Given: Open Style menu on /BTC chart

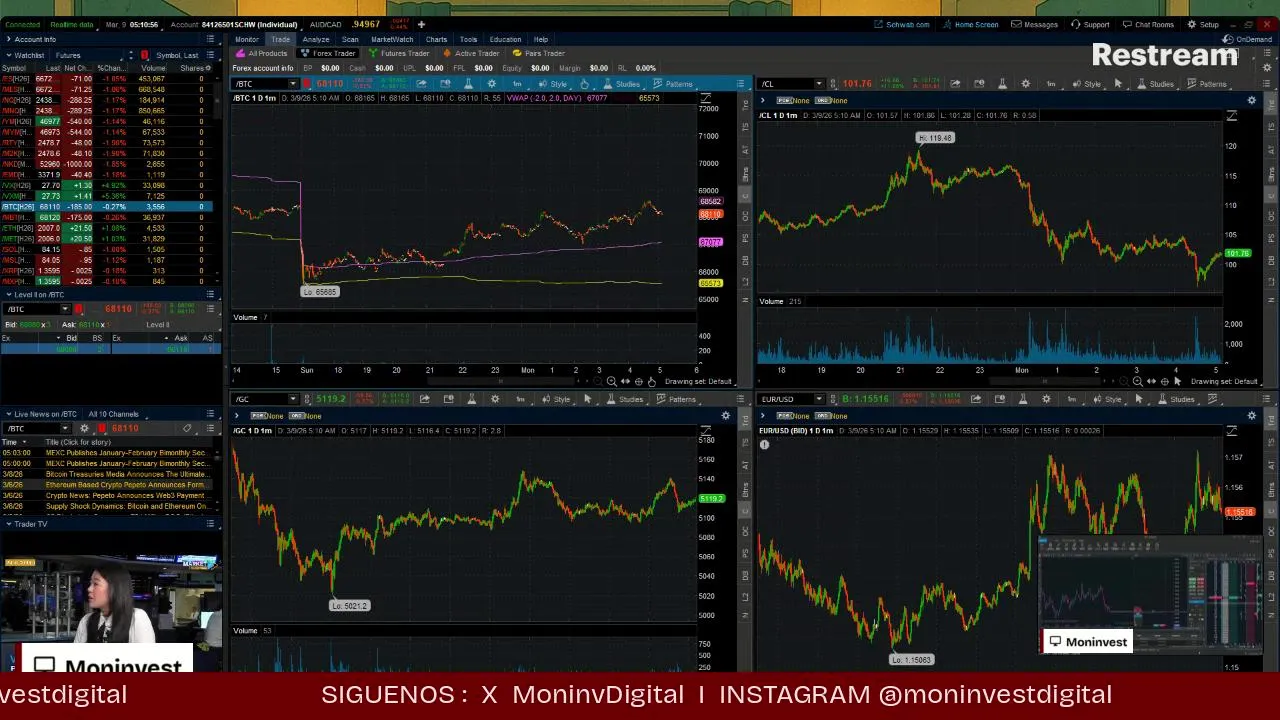Looking at the screenshot, I should (x=553, y=84).
